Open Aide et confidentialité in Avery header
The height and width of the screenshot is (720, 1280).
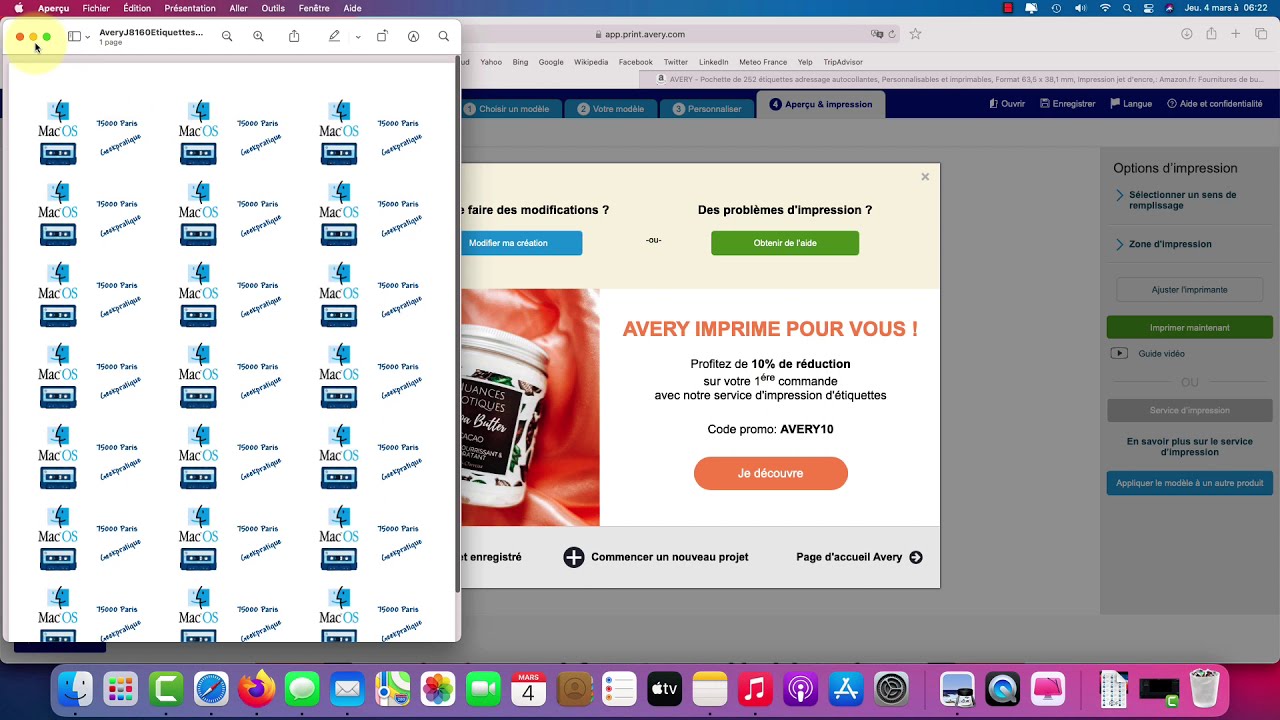1214,104
